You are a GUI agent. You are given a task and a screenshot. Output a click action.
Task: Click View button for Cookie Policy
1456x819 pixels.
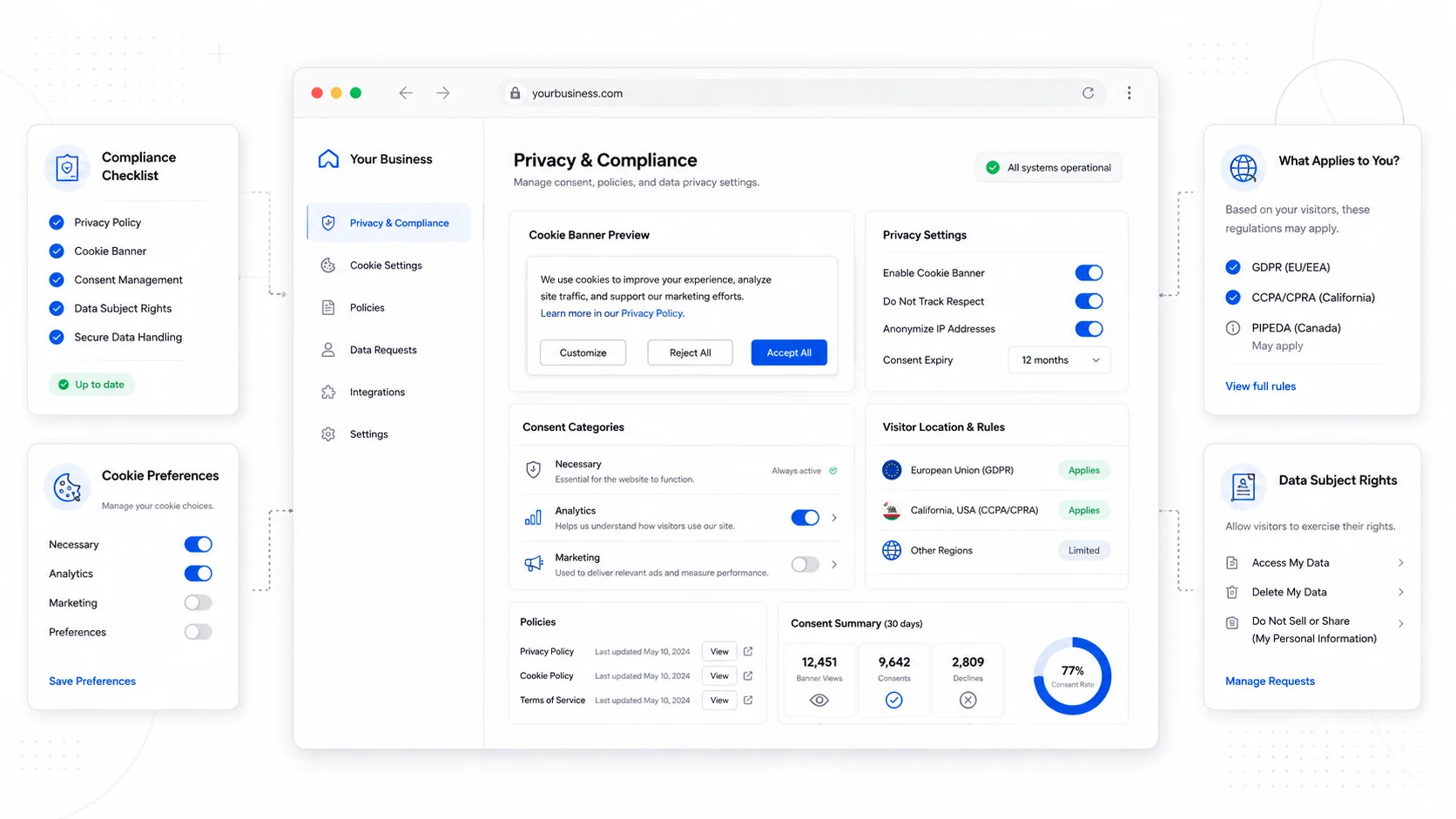coord(719,675)
